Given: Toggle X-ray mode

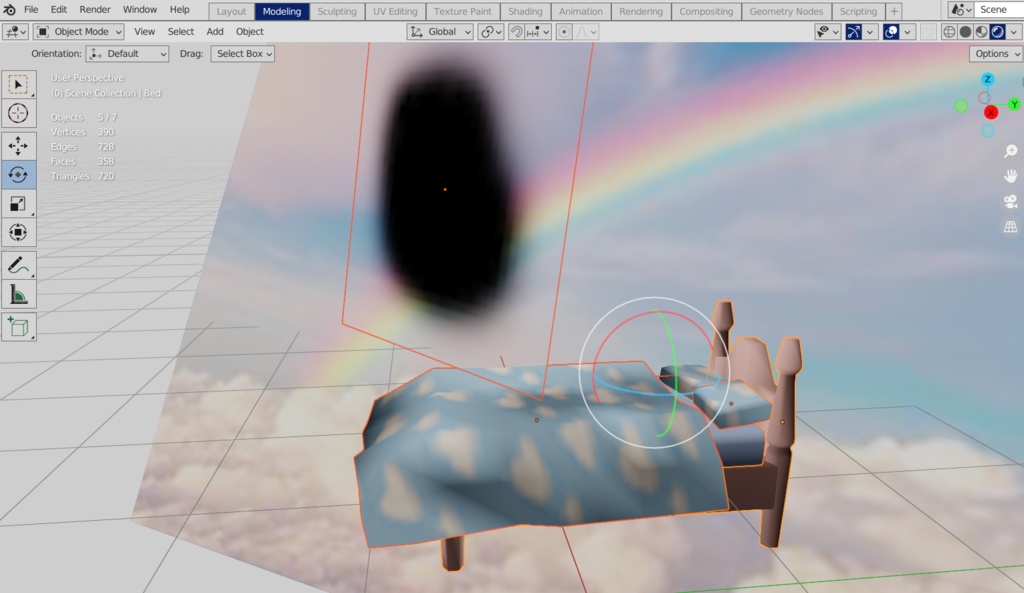Looking at the screenshot, I should pyautogui.click(x=928, y=31).
